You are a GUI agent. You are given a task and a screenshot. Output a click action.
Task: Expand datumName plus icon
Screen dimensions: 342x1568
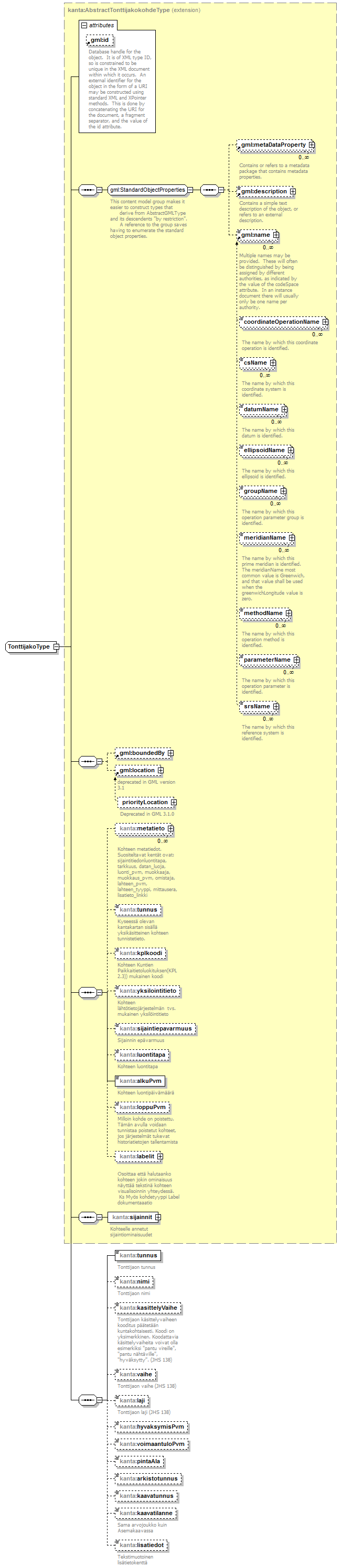coord(284,409)
